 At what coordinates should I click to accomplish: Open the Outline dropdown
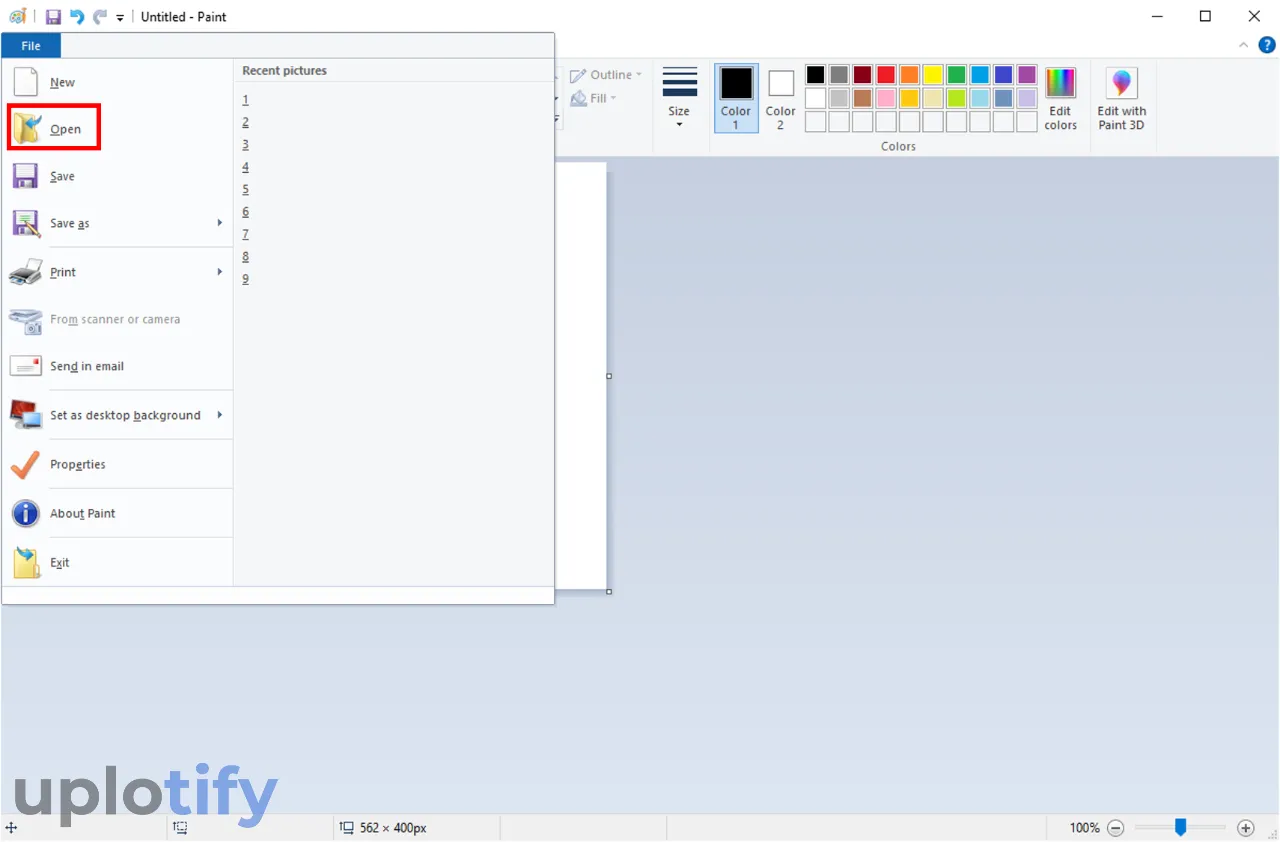pyautogui.click(x=606, y=75)
